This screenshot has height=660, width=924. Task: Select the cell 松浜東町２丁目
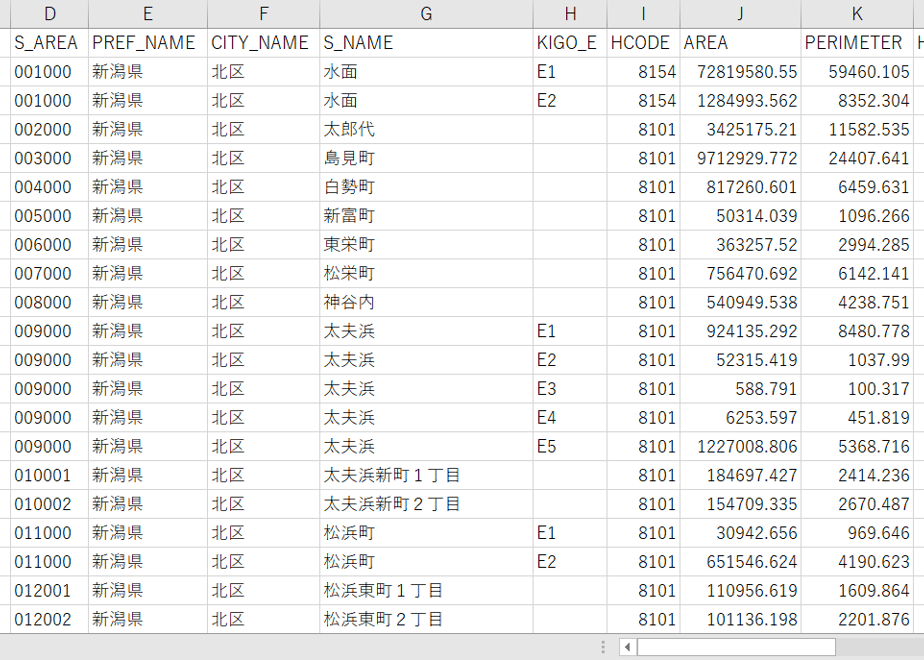tap(426, 620)
